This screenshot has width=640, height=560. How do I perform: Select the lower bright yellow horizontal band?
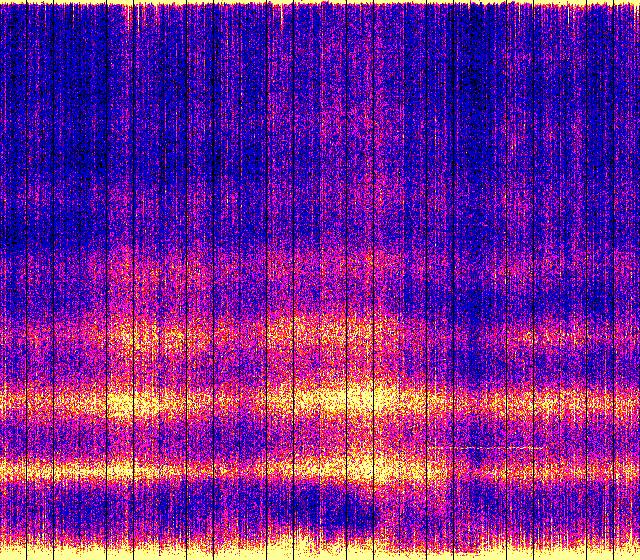(x=200, y=468)
